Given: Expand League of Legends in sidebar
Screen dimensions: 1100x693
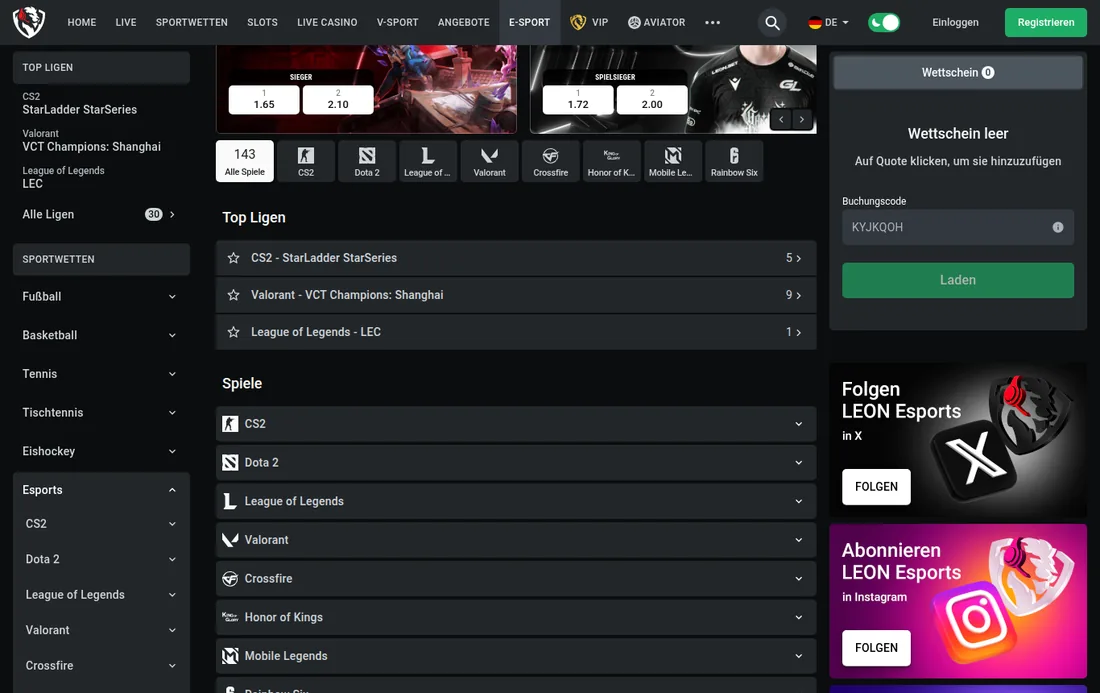Looking at the screenshot, I should pos(101,595).
